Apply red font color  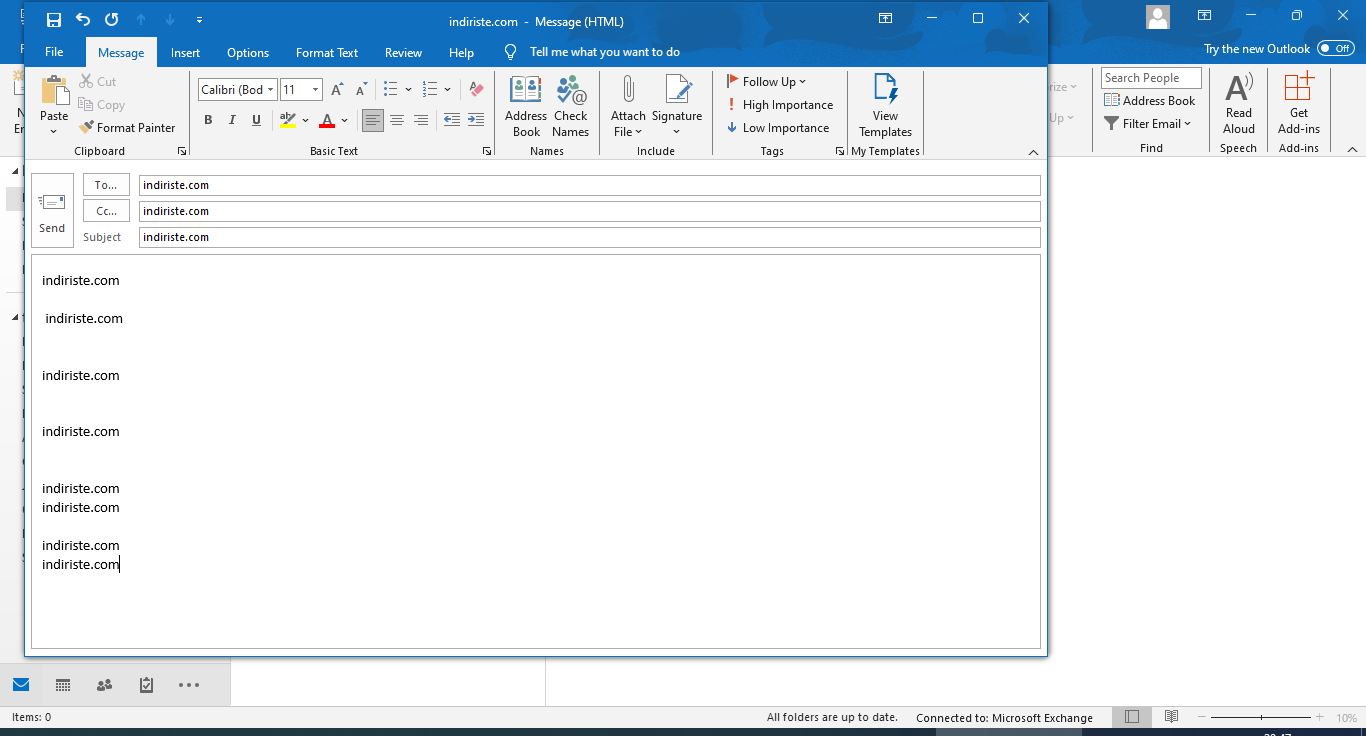coord(326,120)
